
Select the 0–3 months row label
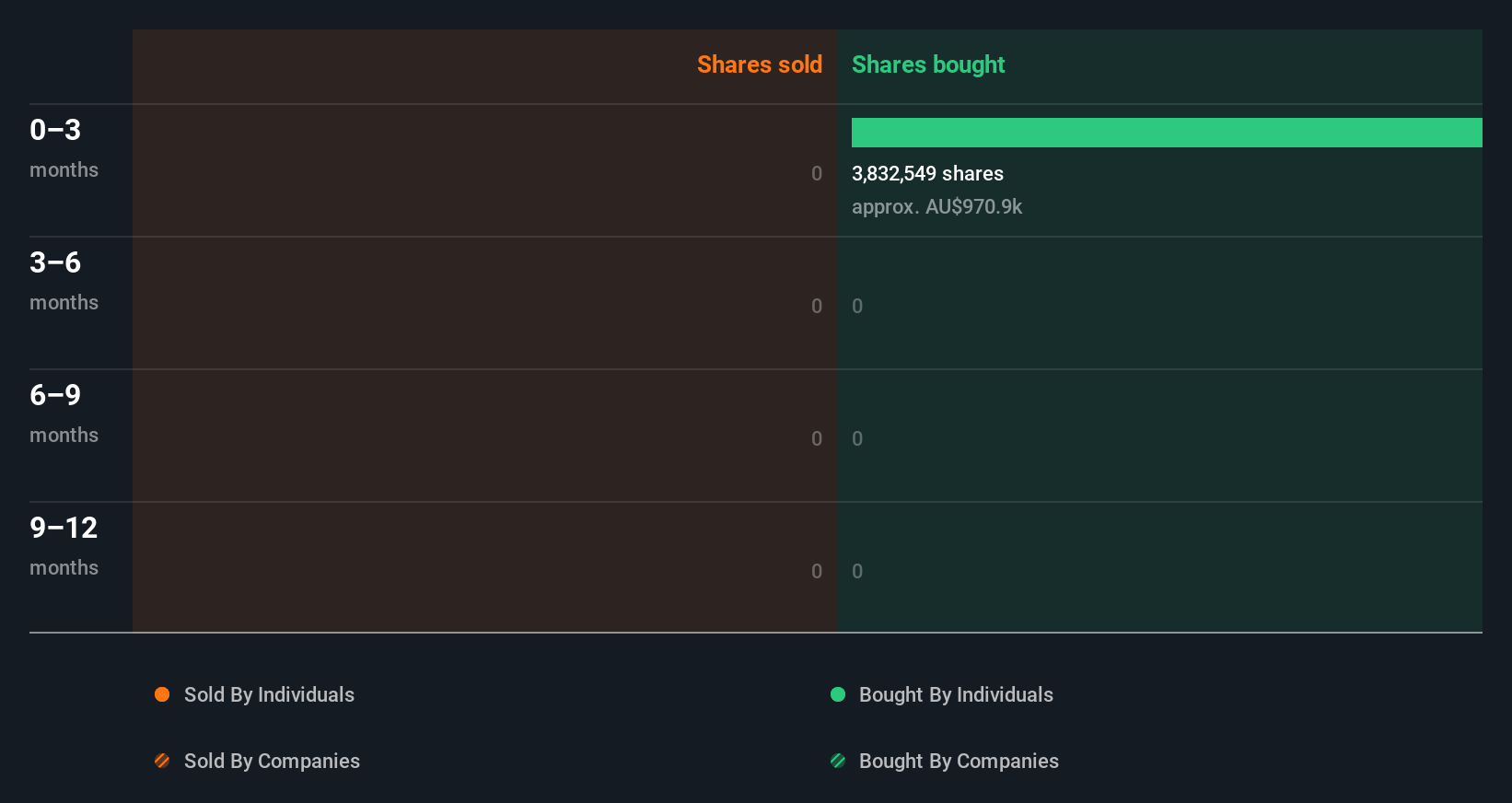coord(64,147)
